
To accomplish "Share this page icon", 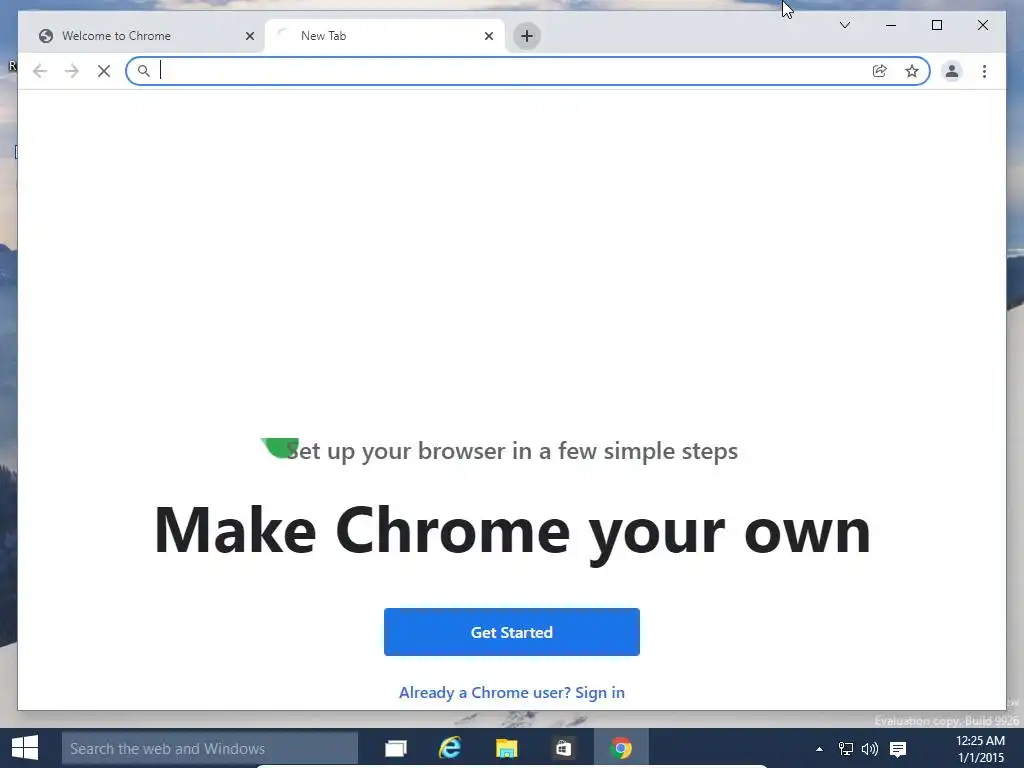I will 880,71.
